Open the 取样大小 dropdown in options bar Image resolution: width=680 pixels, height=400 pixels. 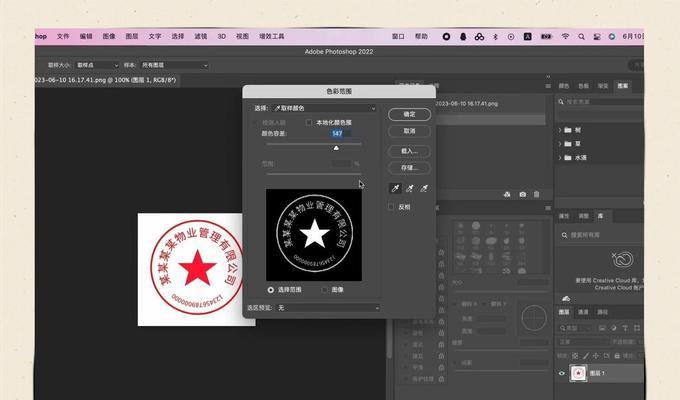(x=97, y=65)
